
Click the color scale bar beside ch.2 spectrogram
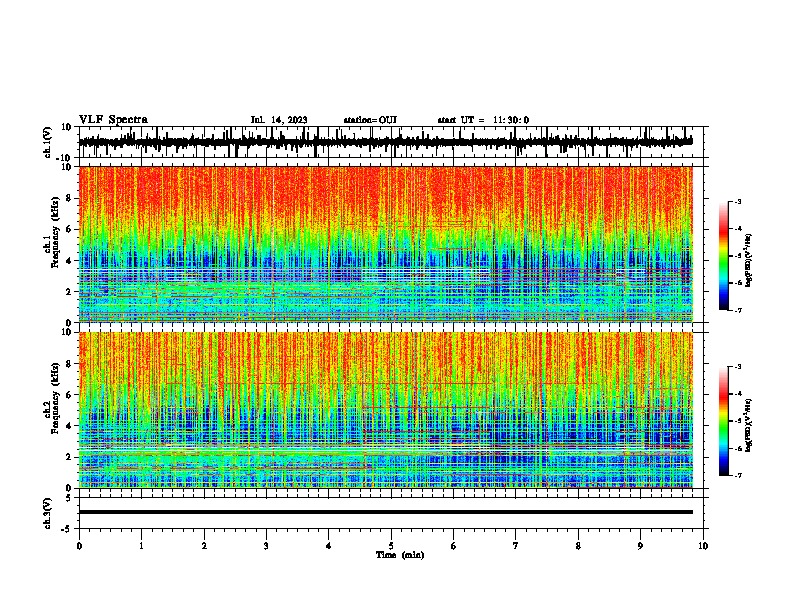click(x=723, y=421)
